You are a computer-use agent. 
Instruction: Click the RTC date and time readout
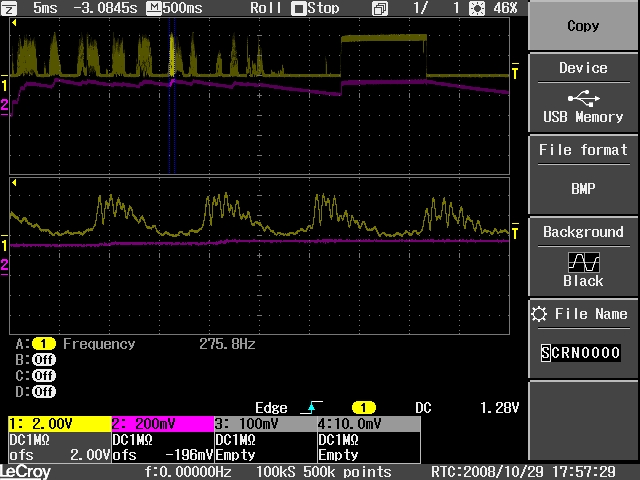click(523, 471)
